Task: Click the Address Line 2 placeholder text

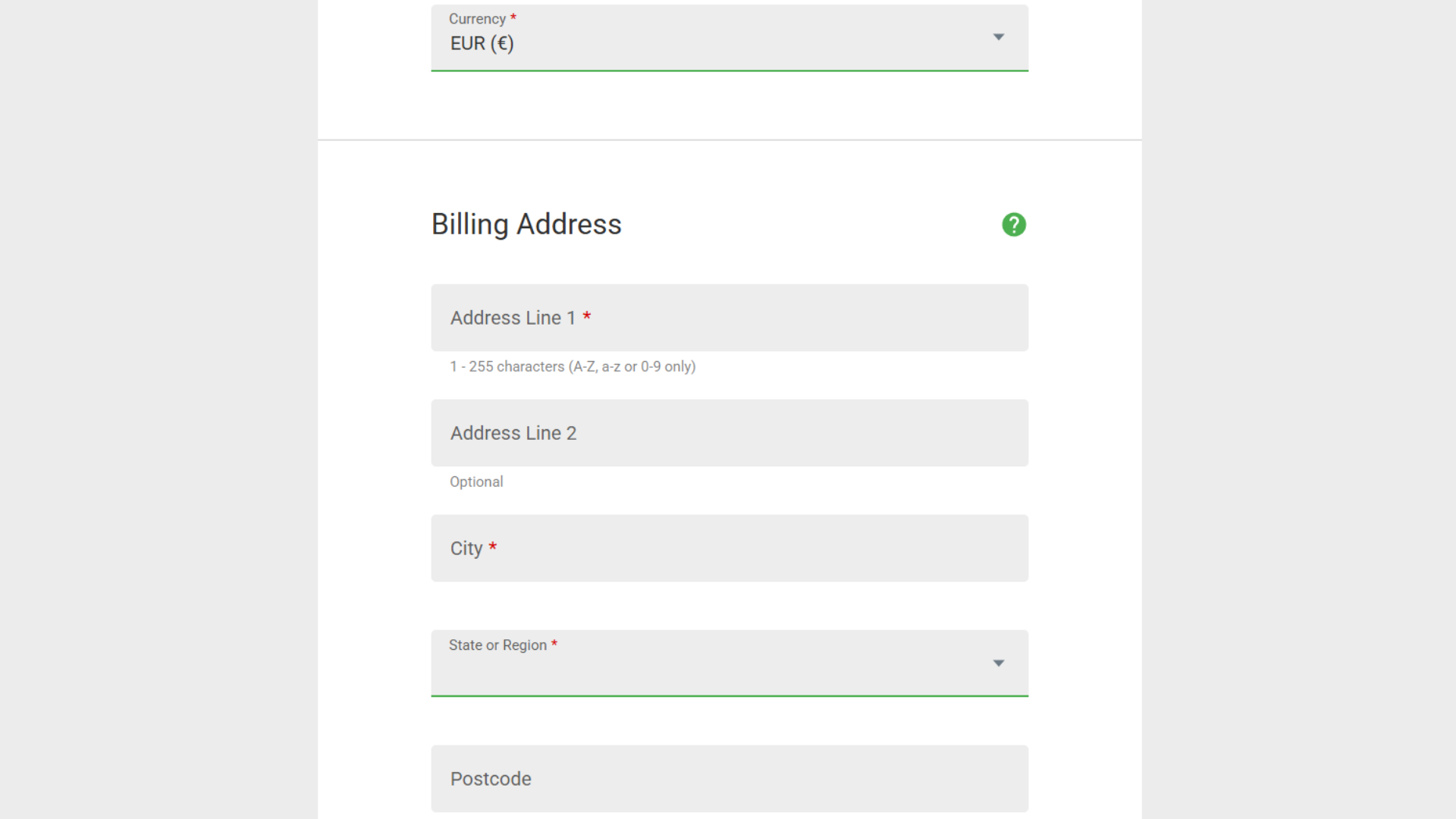Action: [x=513, y=433]
